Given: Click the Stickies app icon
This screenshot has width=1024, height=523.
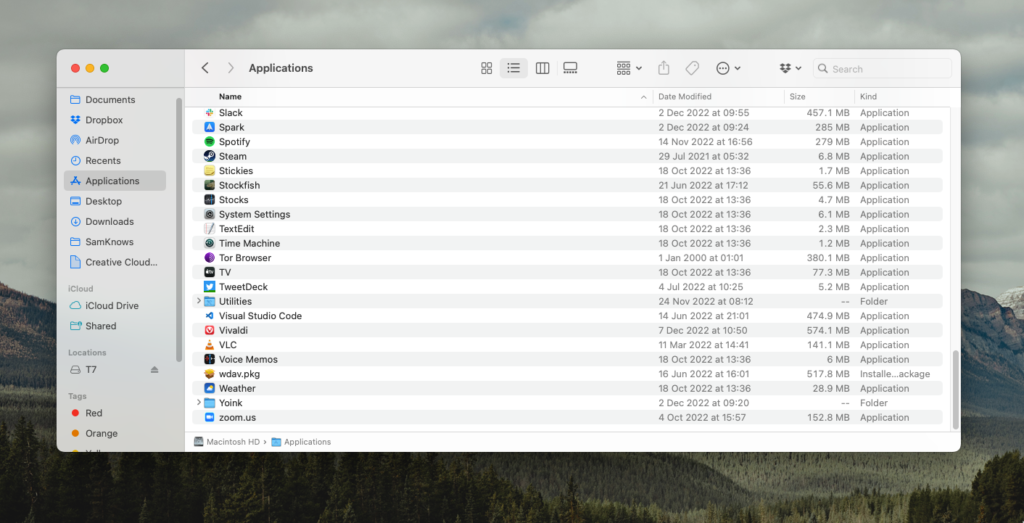Looking at the screenshot, I should (209, 170).
